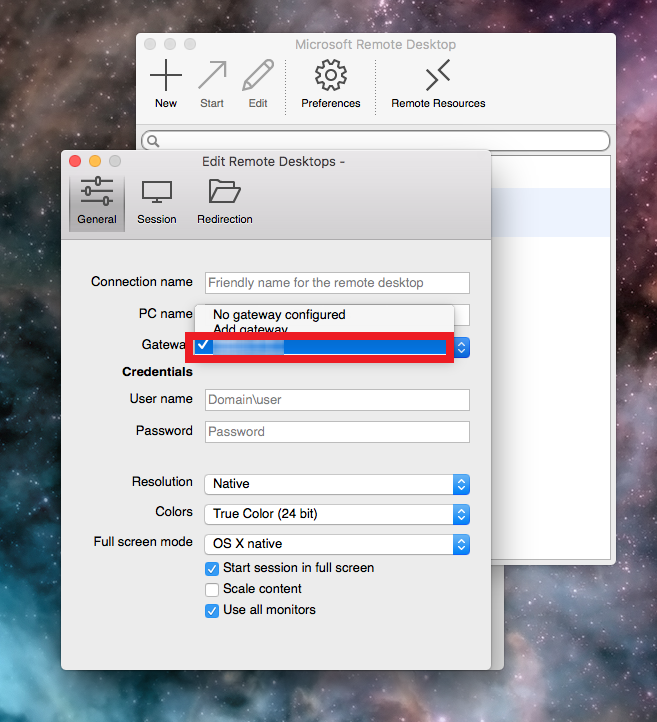Click Gateway dropdown stepper arrows
The width and height of the screenshot is (657, 722).
[x=461, y=348]
